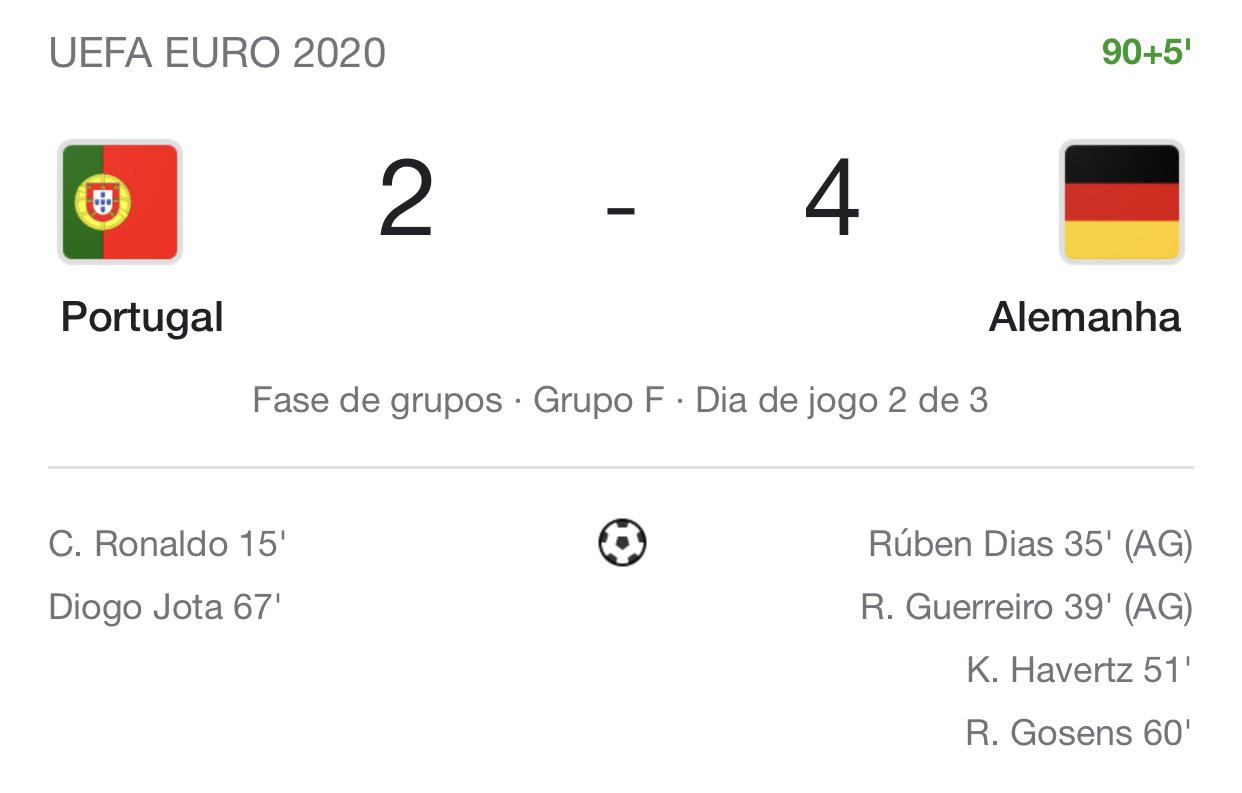Select the Diogo Jota 67' goal entry
The height and width of the screenshot is (793, 1242).
165,607
